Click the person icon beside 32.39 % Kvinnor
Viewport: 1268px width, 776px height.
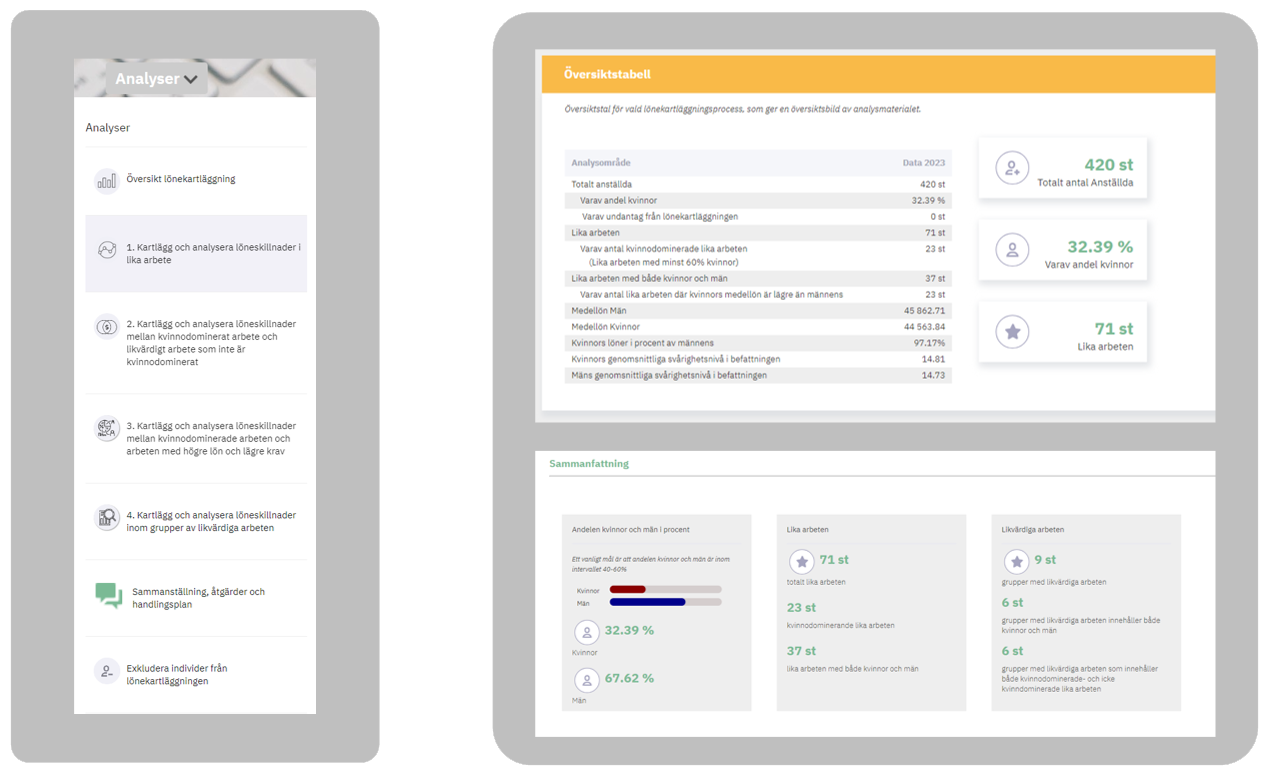(x=586, y=632)
